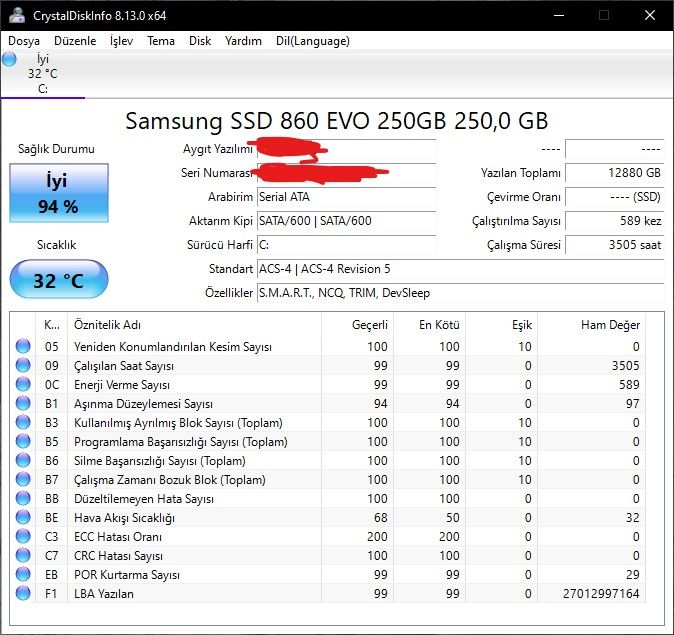This screenshot has height=635, width=674.
Task: Open the Disk menu
Action: [200, 41]
